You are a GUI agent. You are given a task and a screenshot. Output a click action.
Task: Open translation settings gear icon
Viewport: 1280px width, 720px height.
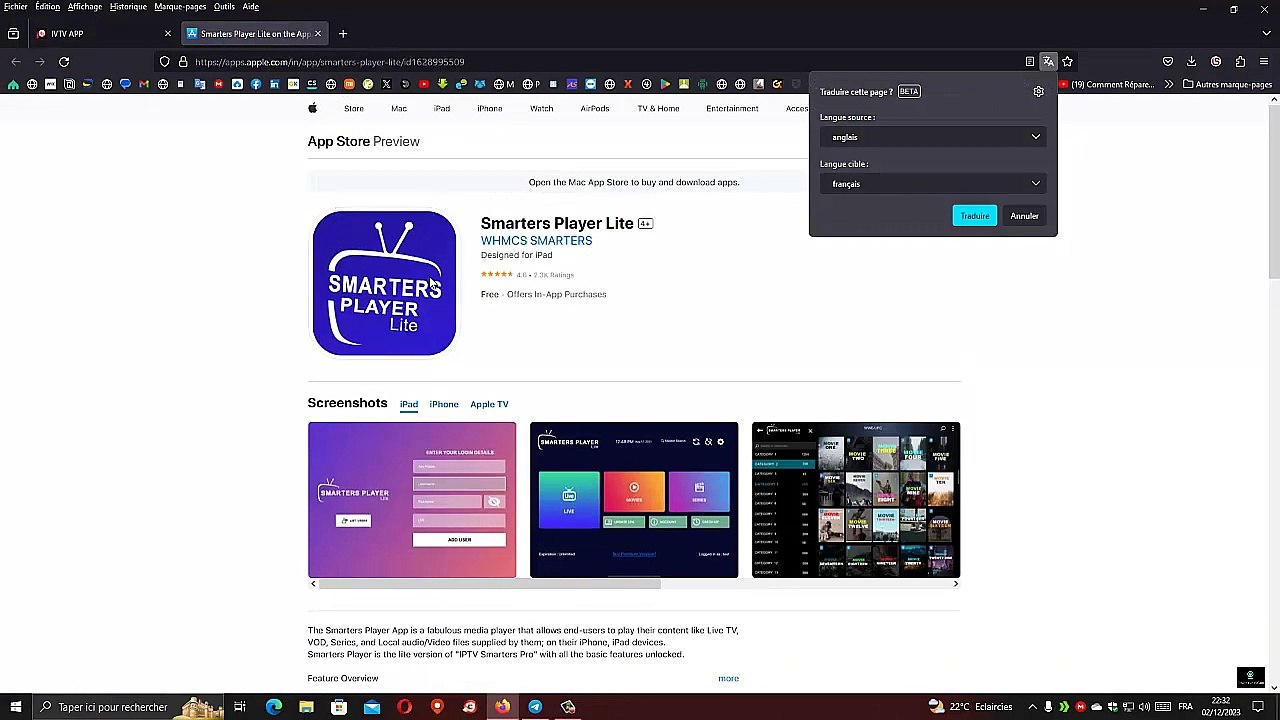[1039, 92]
